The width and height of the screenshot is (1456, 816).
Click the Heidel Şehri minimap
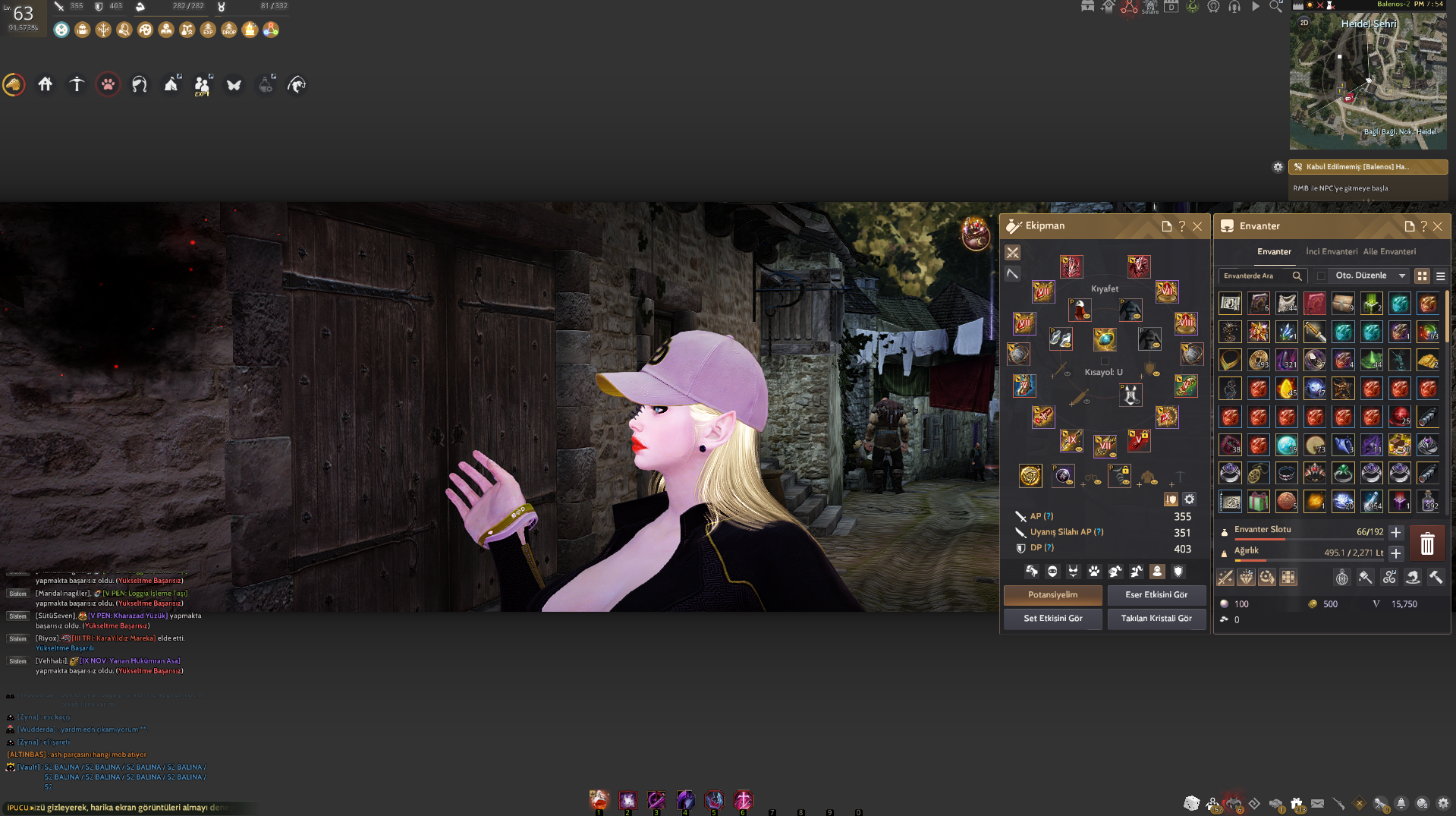click(1368, 80)
